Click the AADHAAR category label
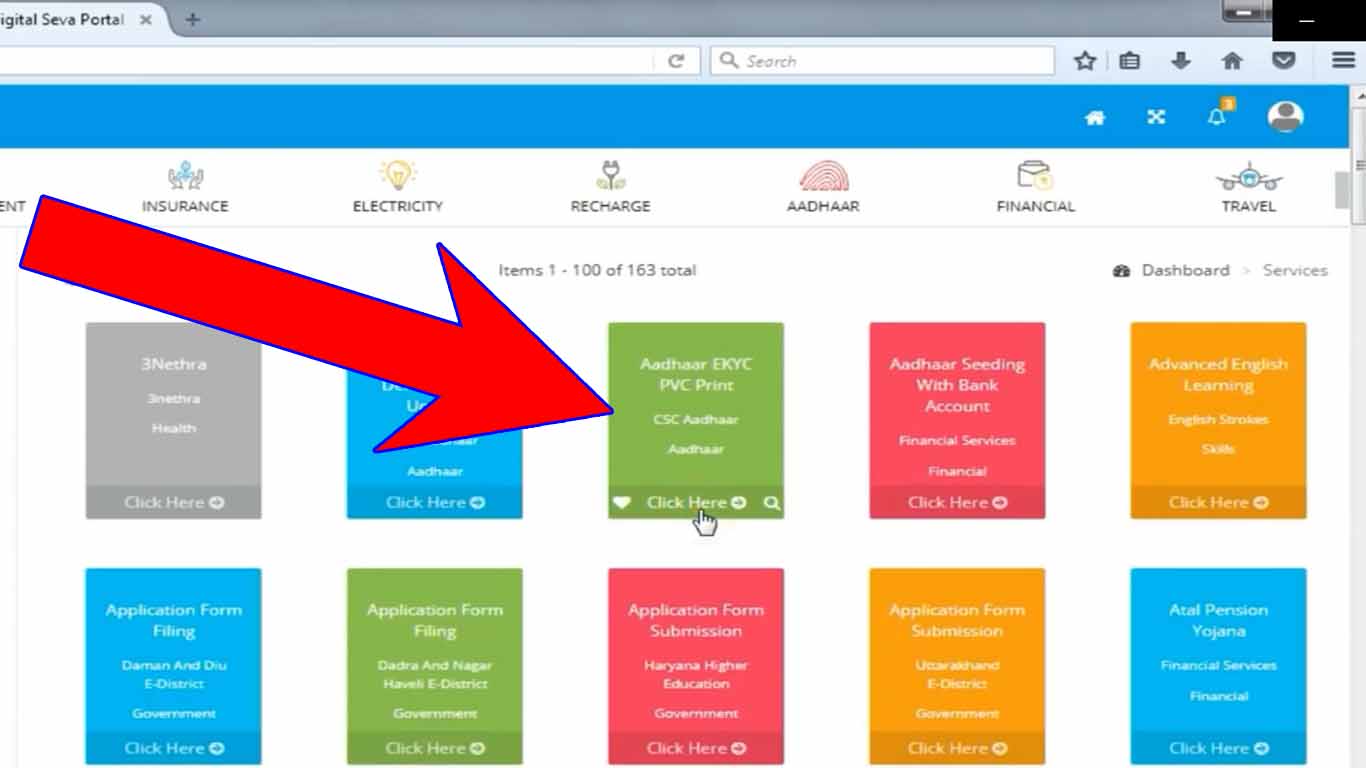 pos(823,206)
